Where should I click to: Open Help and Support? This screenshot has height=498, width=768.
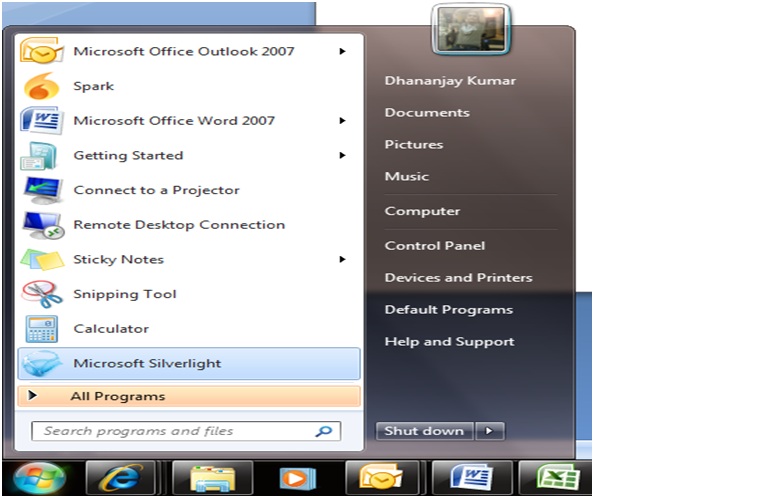(449, 341)
